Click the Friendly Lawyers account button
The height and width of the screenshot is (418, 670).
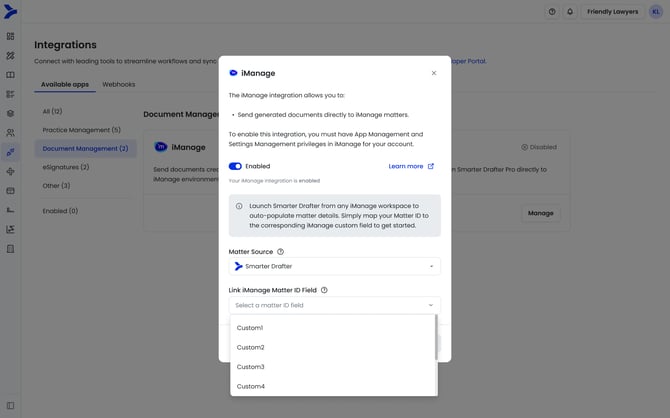[612, 12]
